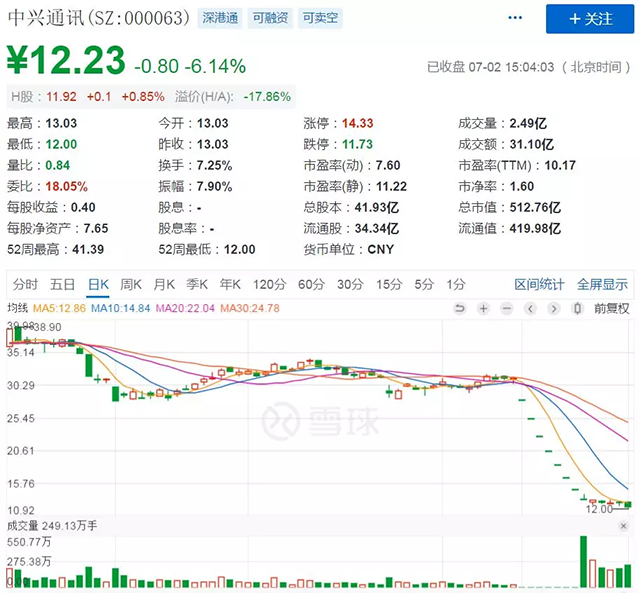Viewport: 640px width, 593px height.
Task: Click the MA5:12.86 indicator label
Action: click(59, 308)
